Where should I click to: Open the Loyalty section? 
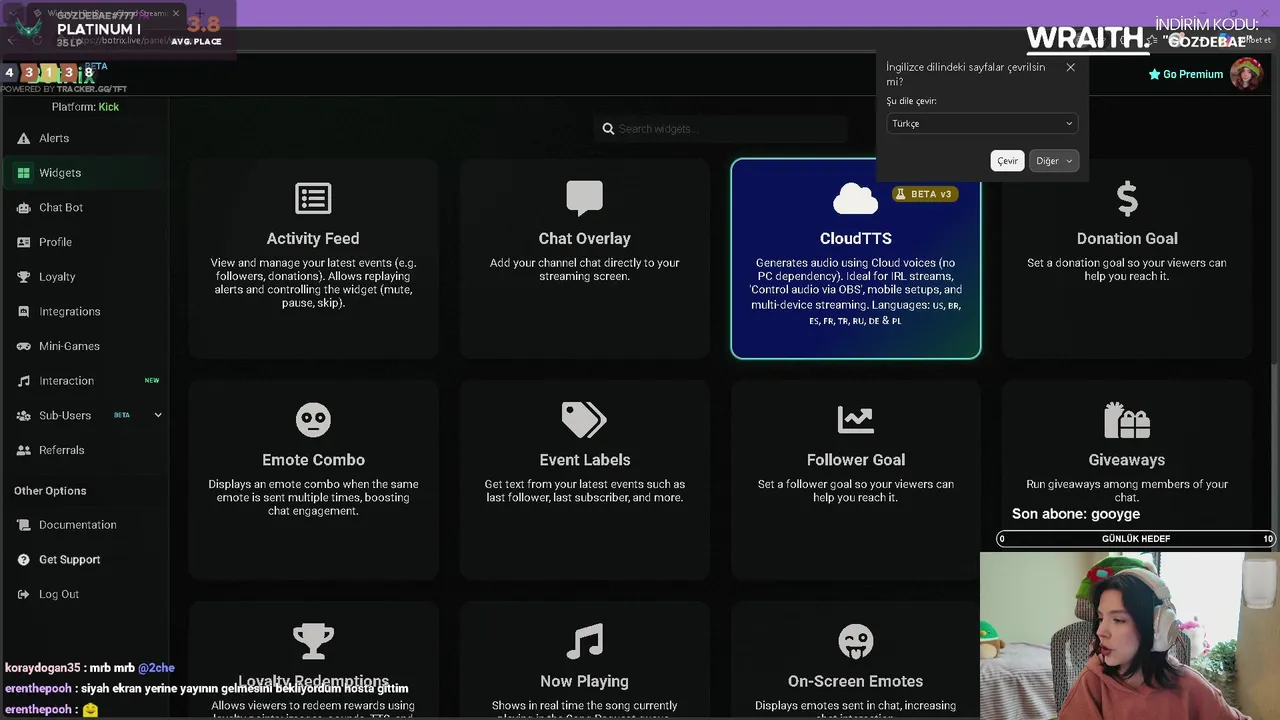point(85,277)
